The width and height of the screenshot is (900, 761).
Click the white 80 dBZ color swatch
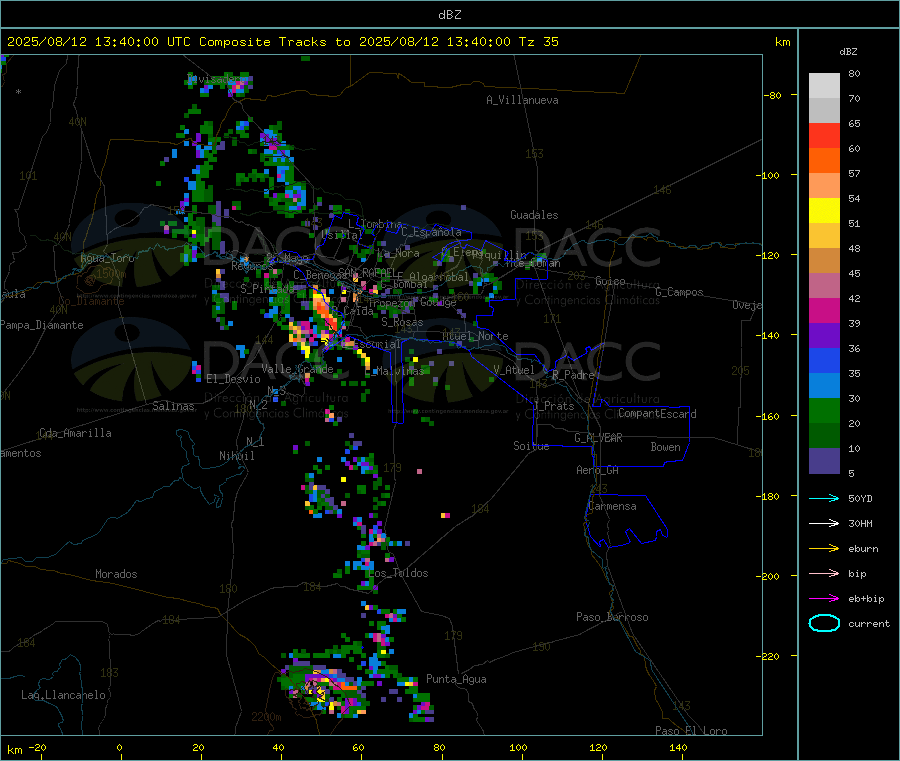coord(824,86)
